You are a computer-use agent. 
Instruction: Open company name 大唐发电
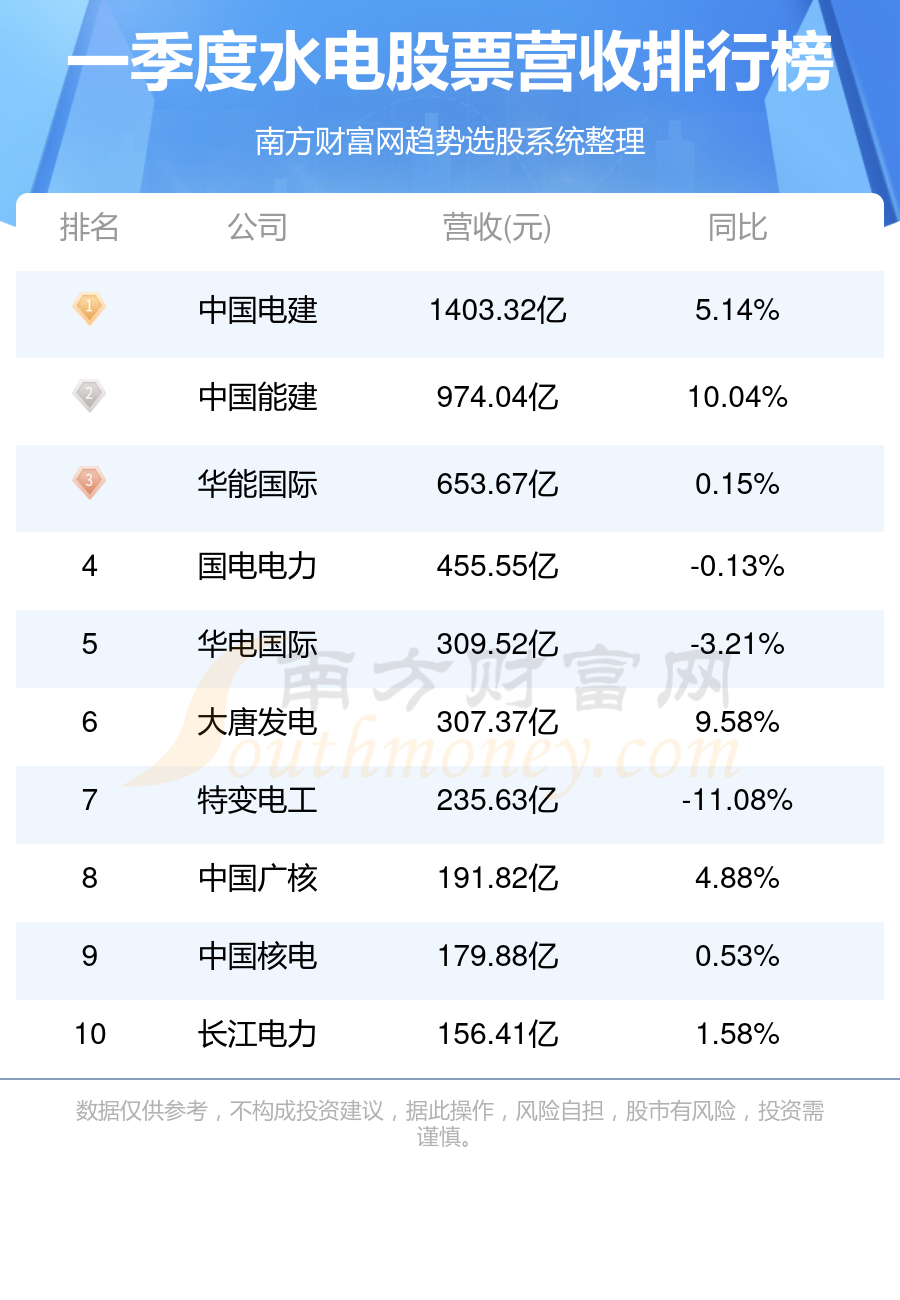point(258,722)
